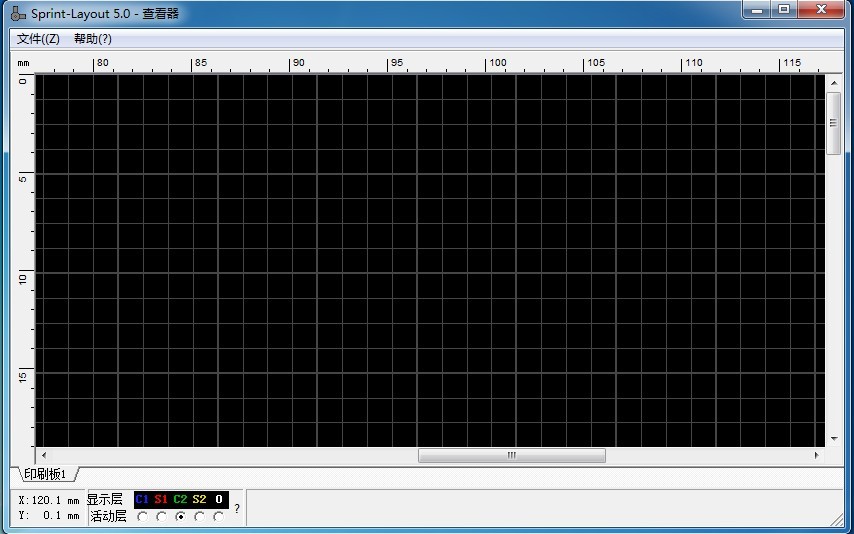Click the Sprint-Layout app icon in title bar
The image size is (854, 534).
pos(18,13)
